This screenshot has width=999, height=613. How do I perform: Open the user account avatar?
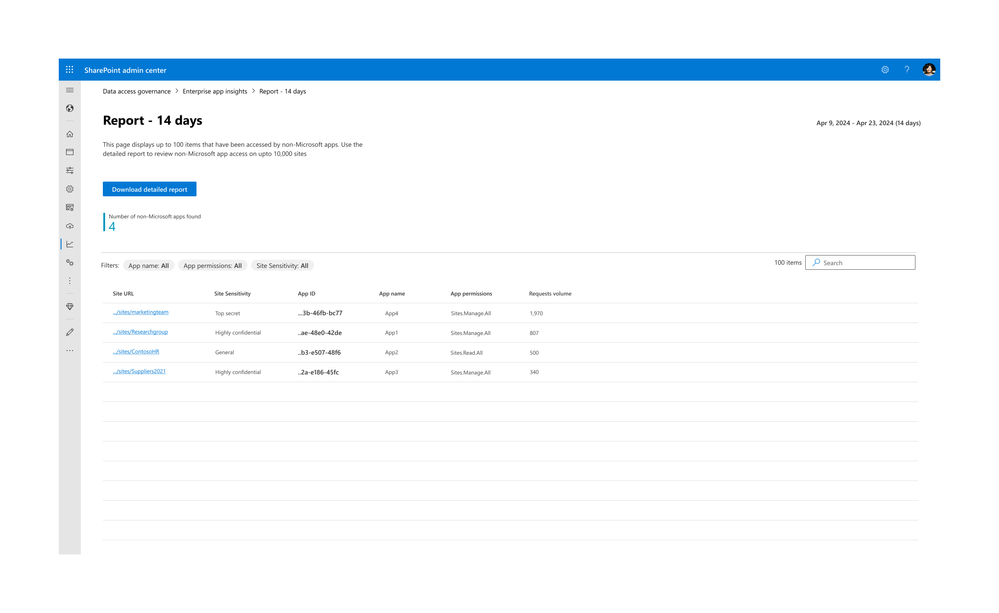pos(929,70)
